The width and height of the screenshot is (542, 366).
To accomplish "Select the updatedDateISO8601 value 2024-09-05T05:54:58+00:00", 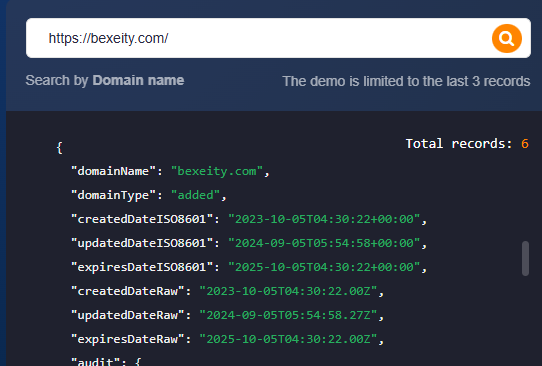I will pyautogui.click(x=324, y=243).
